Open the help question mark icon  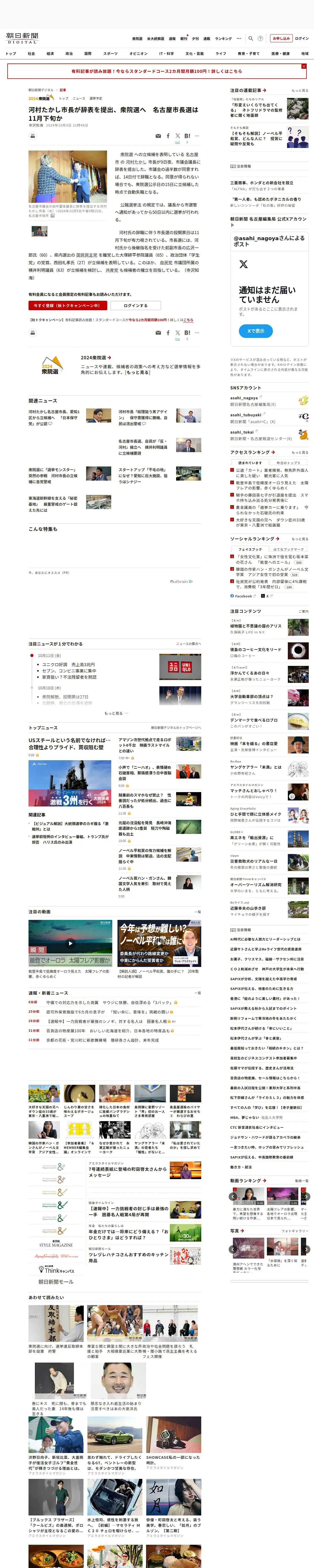coord(260,38)
